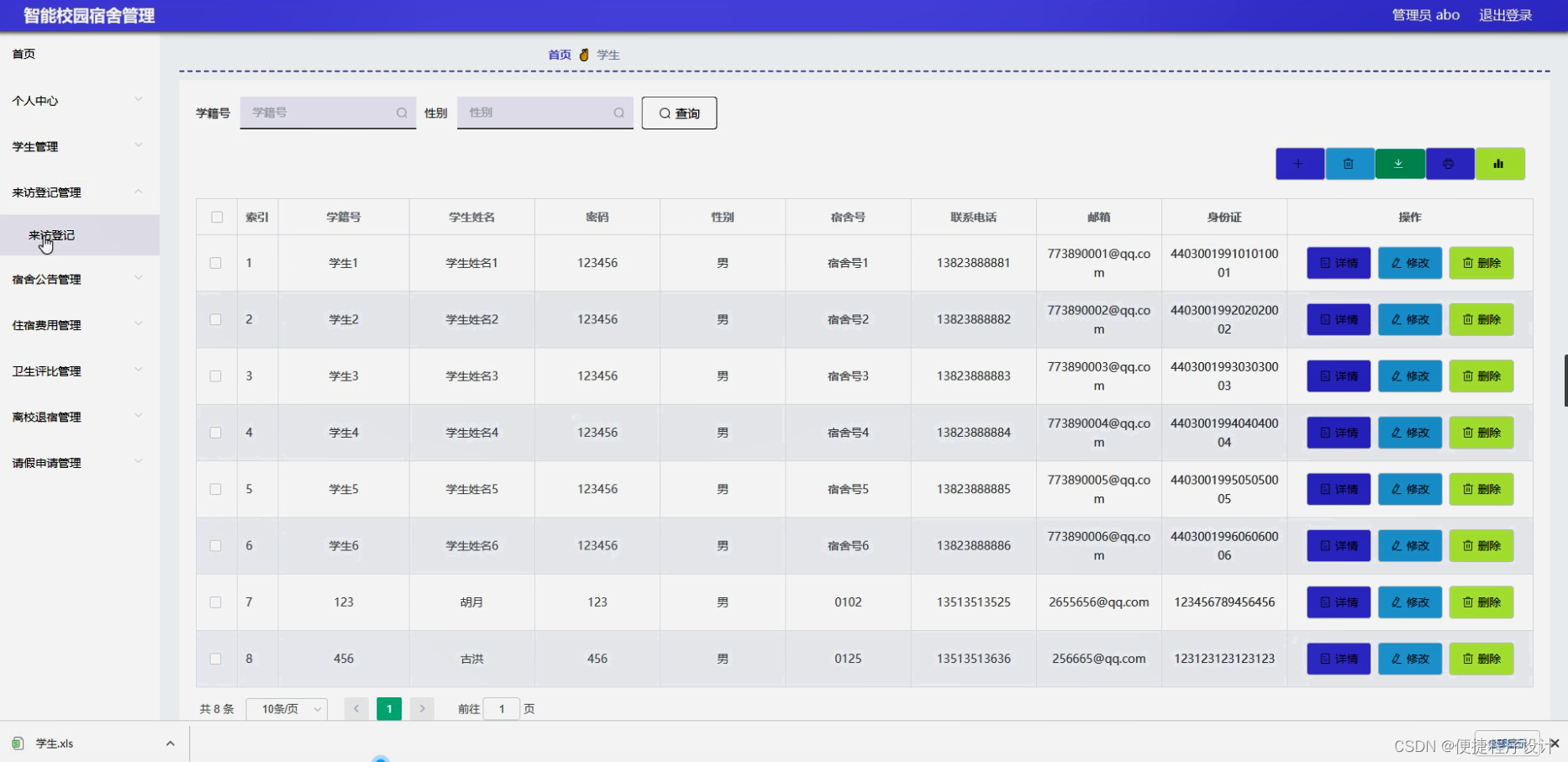
Task: Expand the 个人中心 sidebar menu
Action: point(80,101)
